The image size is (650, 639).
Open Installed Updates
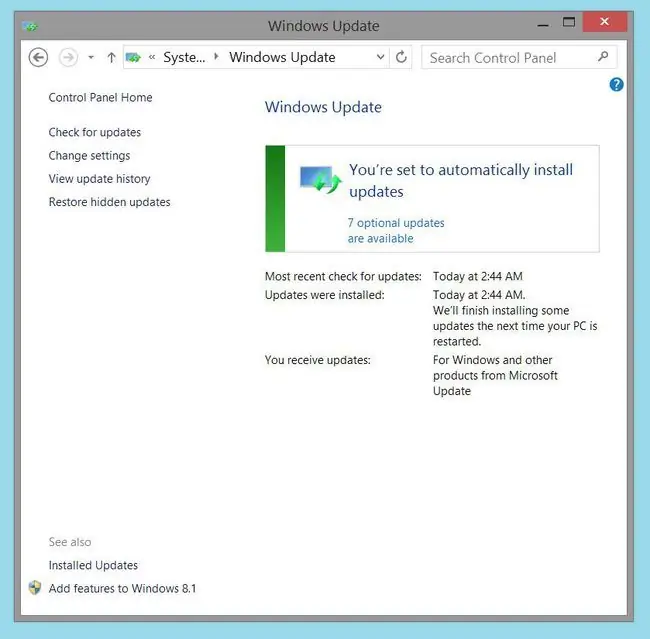93,565
